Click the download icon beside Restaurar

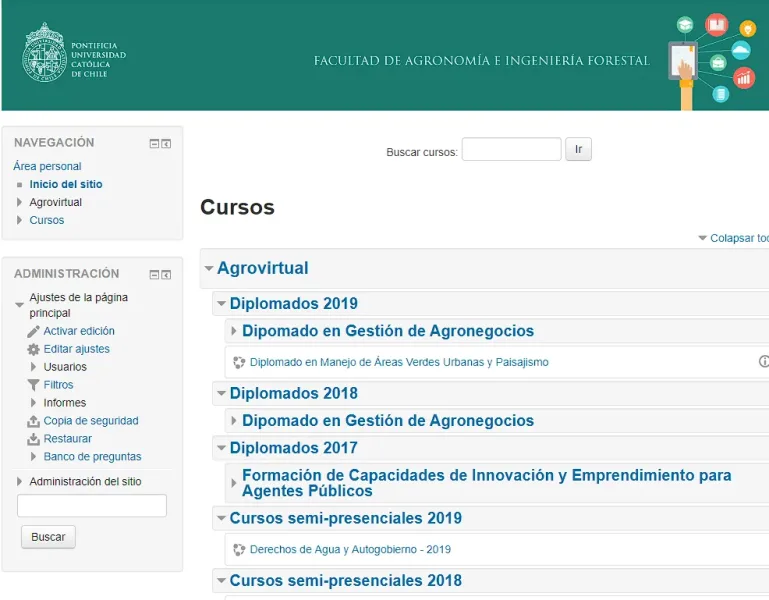(33, 439)
